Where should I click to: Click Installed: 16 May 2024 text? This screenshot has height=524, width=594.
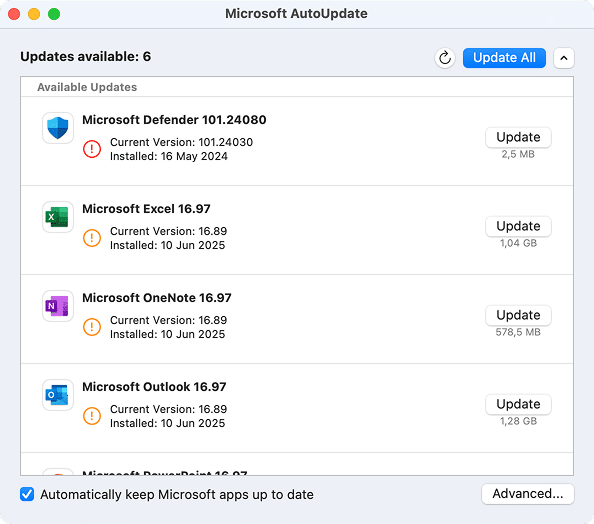(x=169, y=156)
